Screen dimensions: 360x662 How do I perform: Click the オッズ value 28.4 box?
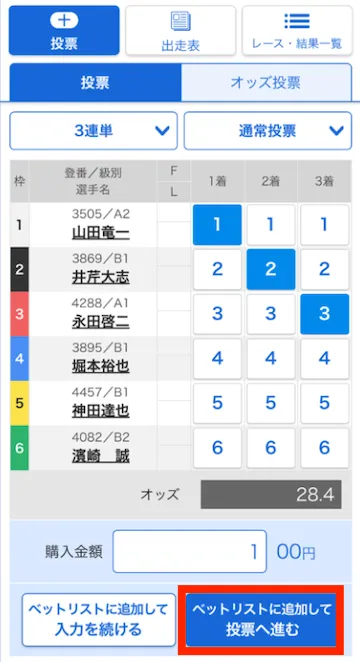[x=271, y=494]
